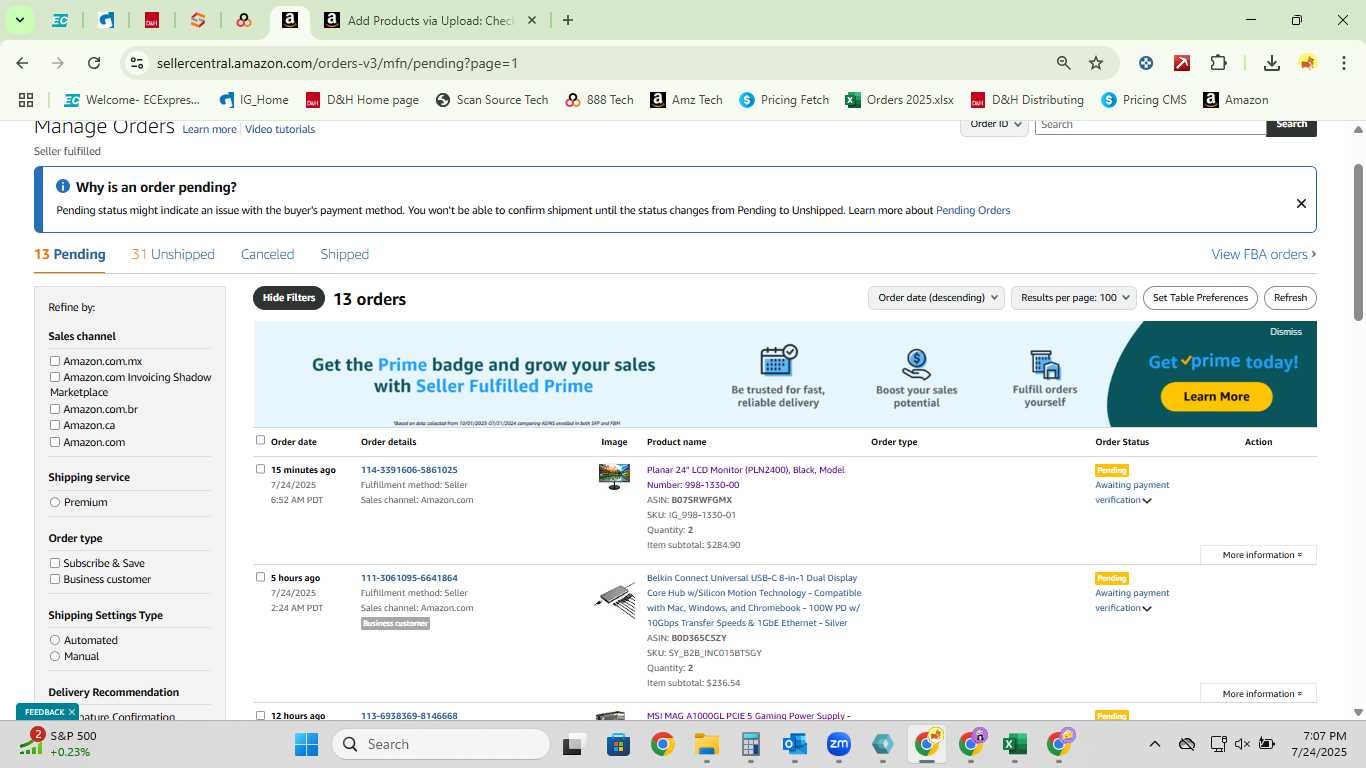
Task: Expand Awaiting payment verification for Belkin order
Action: [1147, 609]
